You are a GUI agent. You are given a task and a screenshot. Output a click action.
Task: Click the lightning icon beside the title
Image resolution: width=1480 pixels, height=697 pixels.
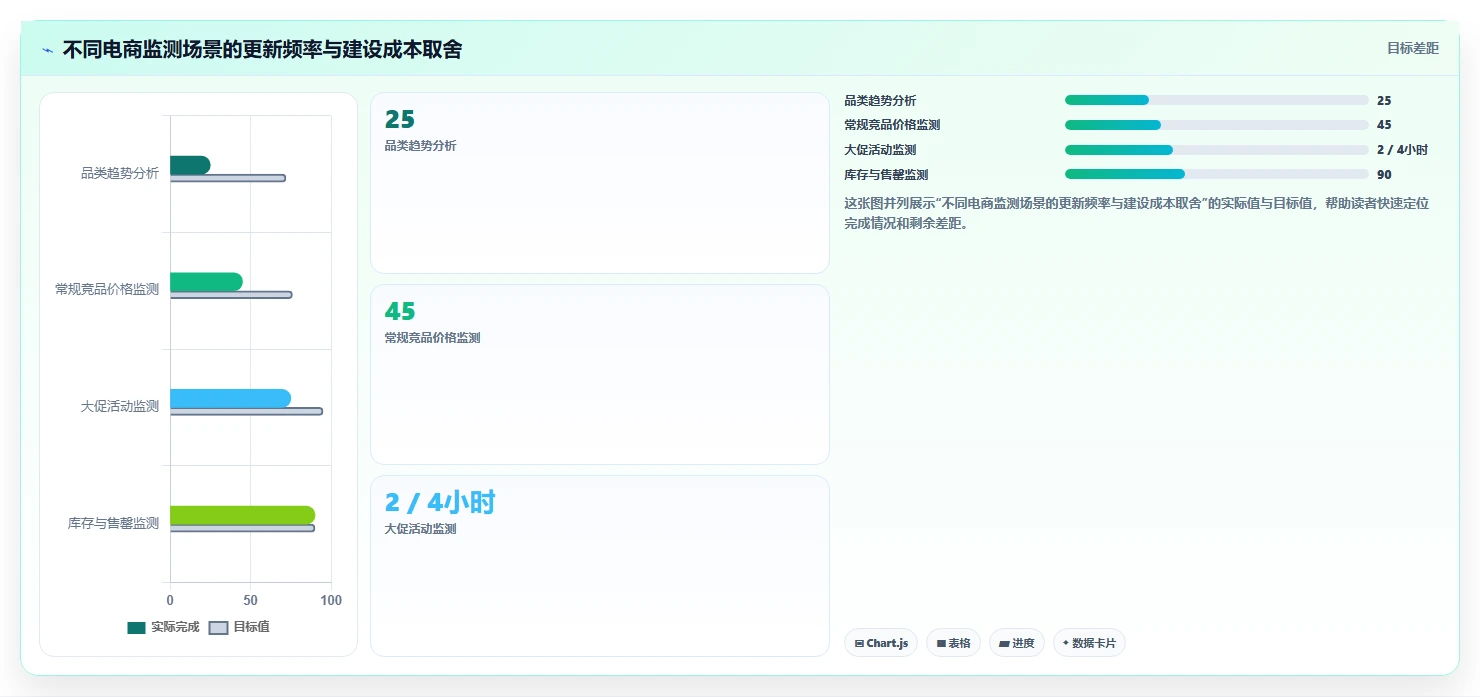48,50
